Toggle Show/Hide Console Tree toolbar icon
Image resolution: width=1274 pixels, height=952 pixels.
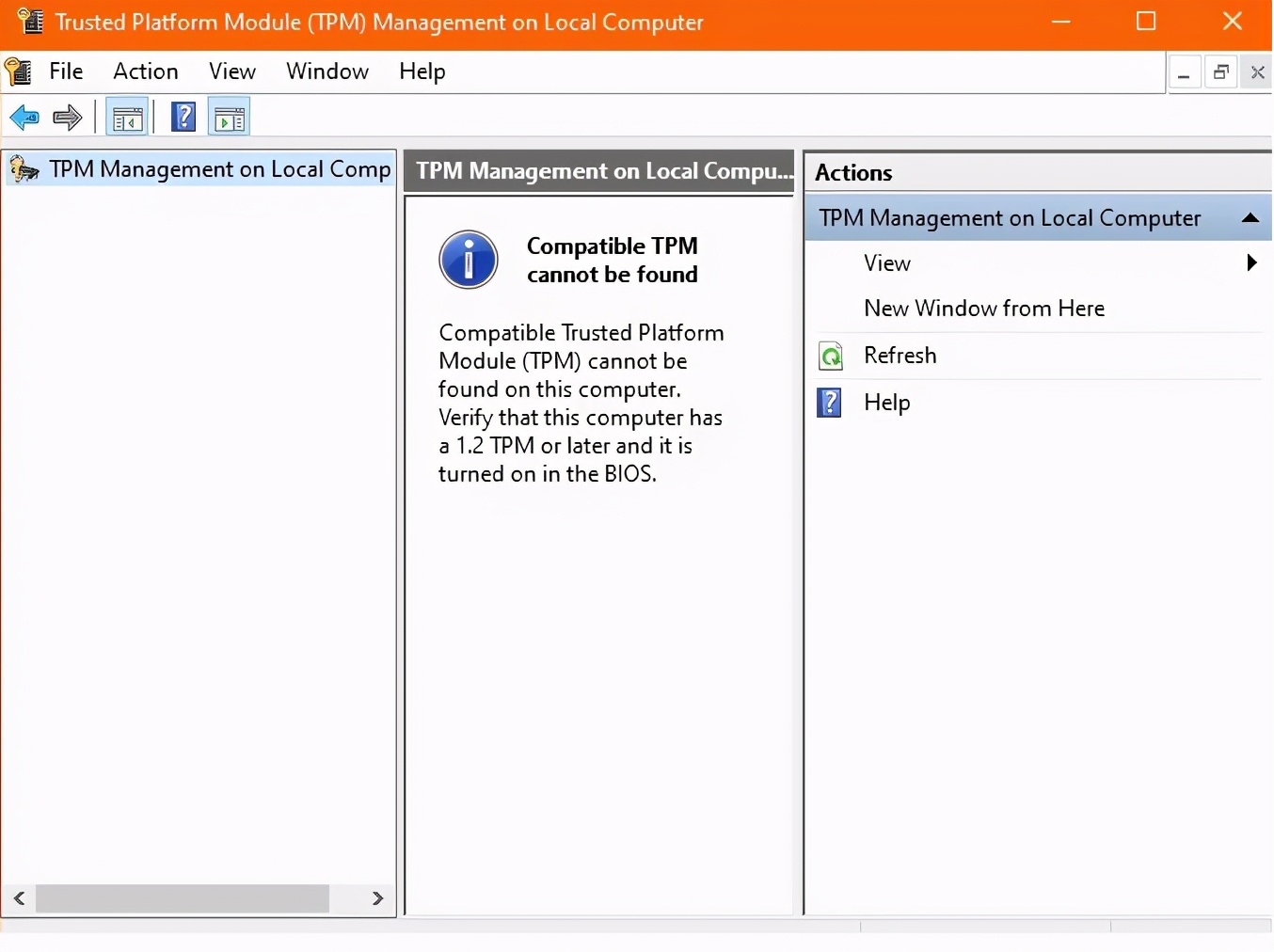pos(127,118)
